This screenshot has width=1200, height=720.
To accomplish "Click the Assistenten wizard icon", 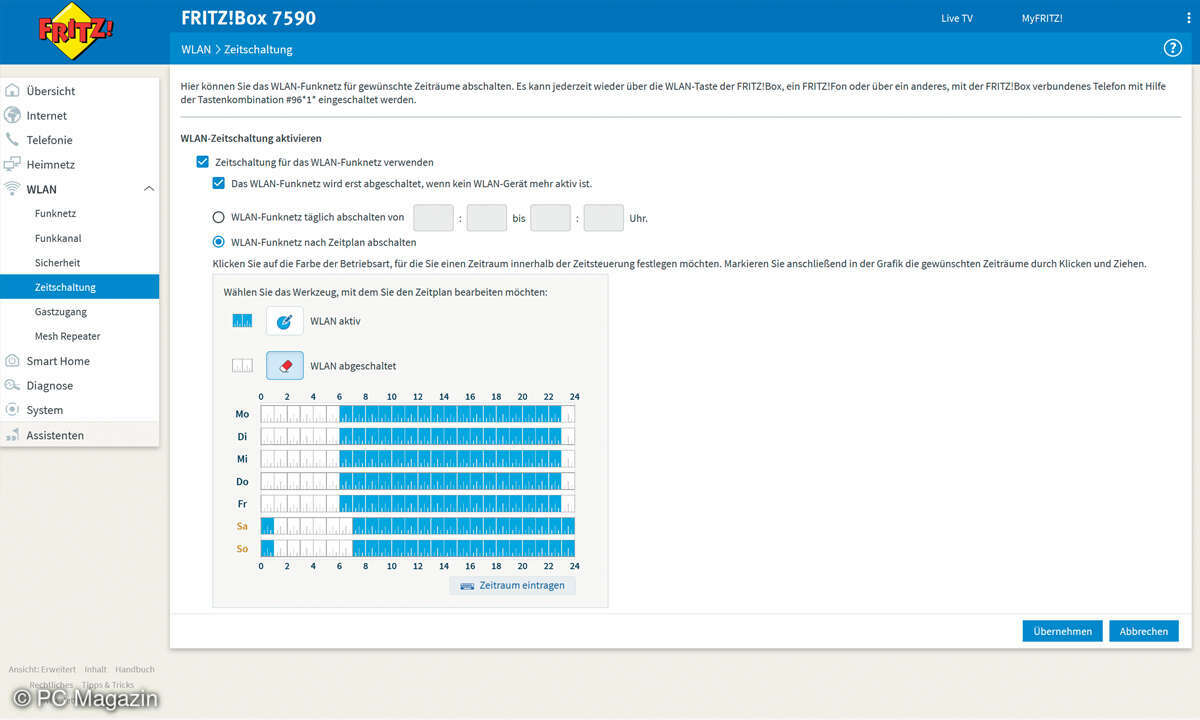I will (x=12, y=435).
